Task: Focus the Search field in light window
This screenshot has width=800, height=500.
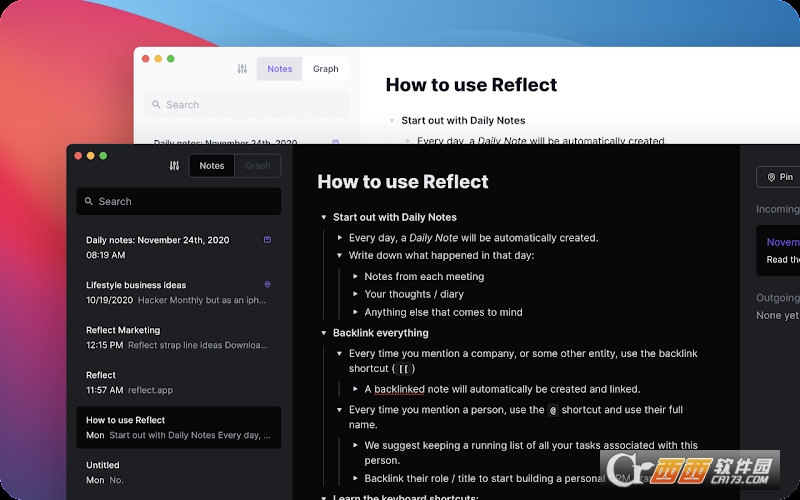Action: [247, 105]
